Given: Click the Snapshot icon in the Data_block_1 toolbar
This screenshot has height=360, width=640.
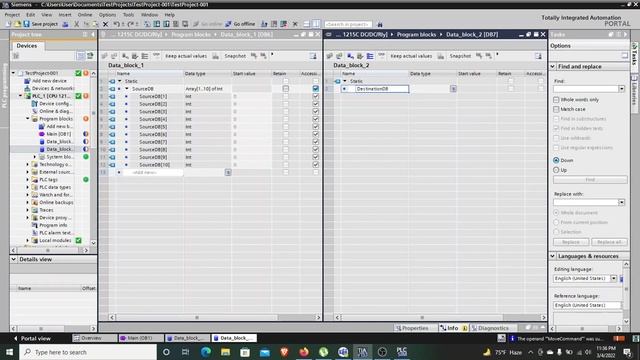Looking at the screenshot, I should [216, 56].
